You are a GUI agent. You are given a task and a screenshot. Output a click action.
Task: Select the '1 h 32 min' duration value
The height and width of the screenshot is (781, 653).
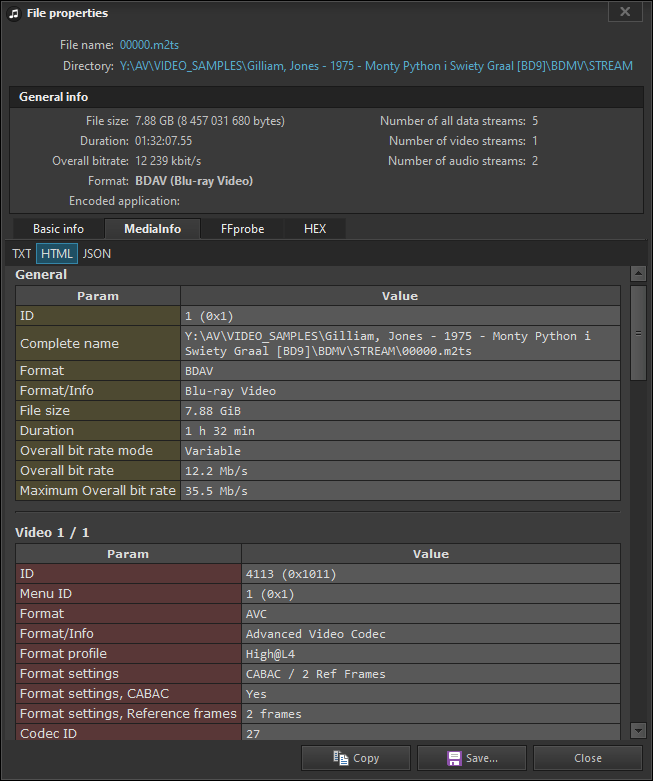click(x=400, y=430)
